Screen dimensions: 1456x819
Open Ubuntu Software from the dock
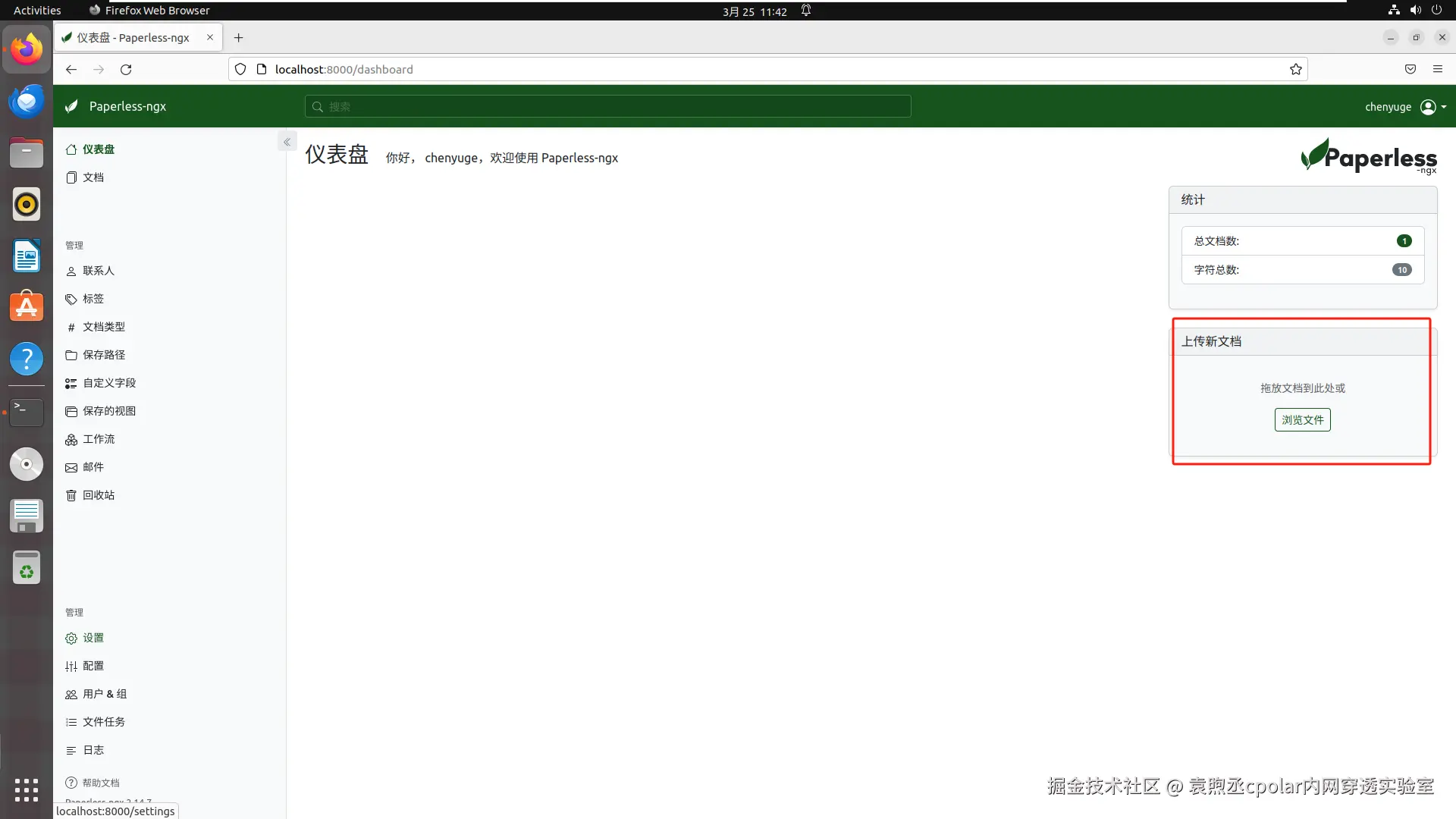27,307
